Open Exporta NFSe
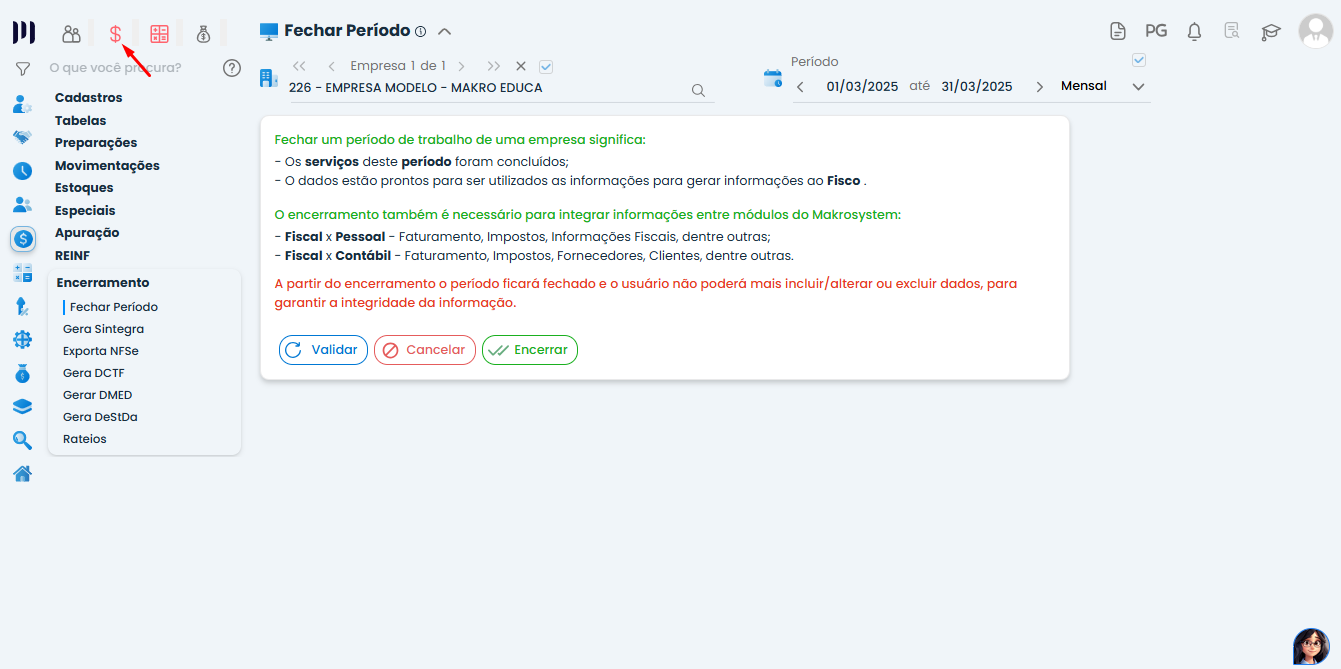Viewport: 1341px width, 669px height. pyautogui.click(x=101, y=351)
